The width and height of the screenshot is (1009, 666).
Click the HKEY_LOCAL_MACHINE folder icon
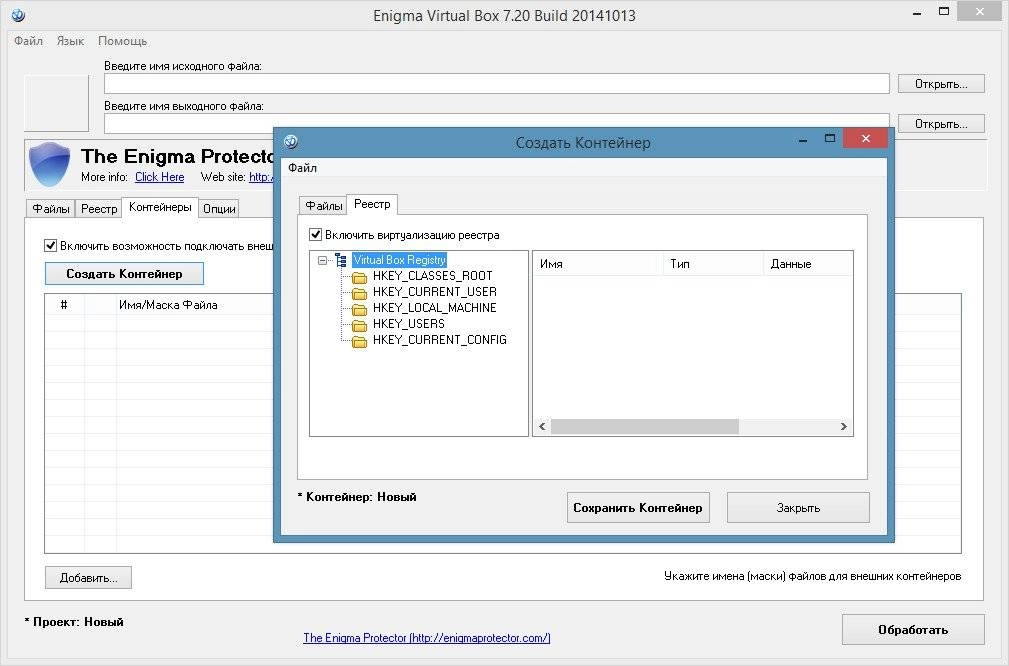click(x=359, y=310)
